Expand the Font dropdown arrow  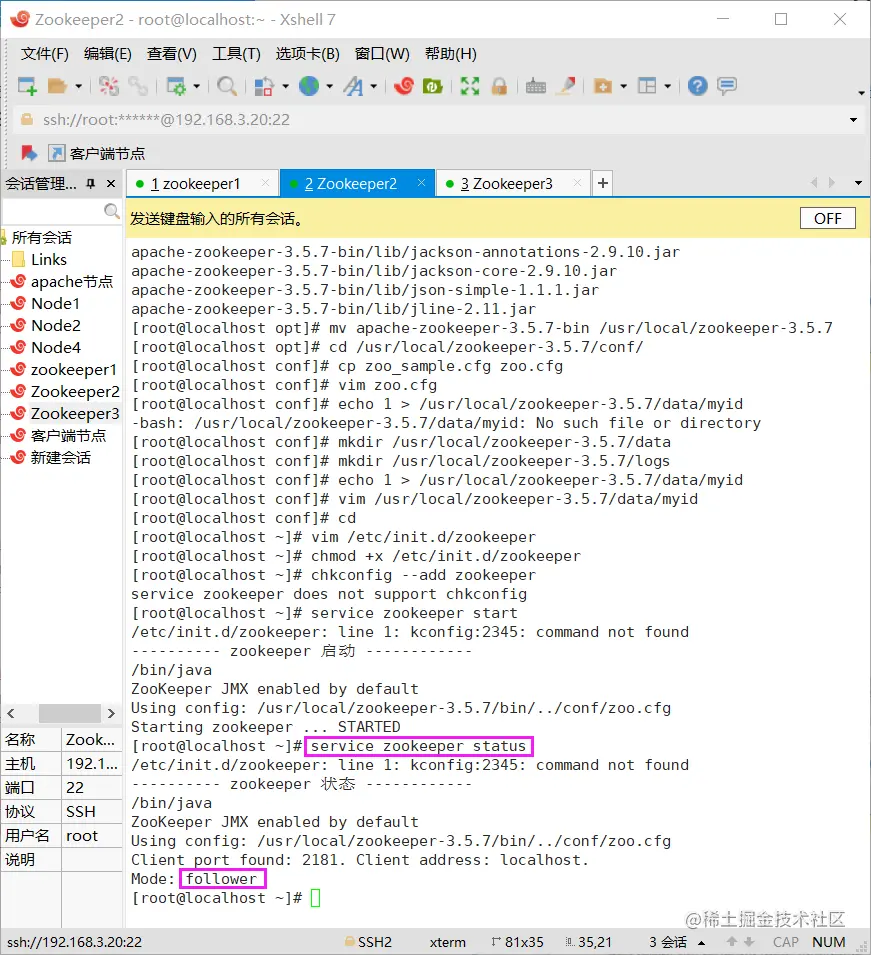[373, 86]
